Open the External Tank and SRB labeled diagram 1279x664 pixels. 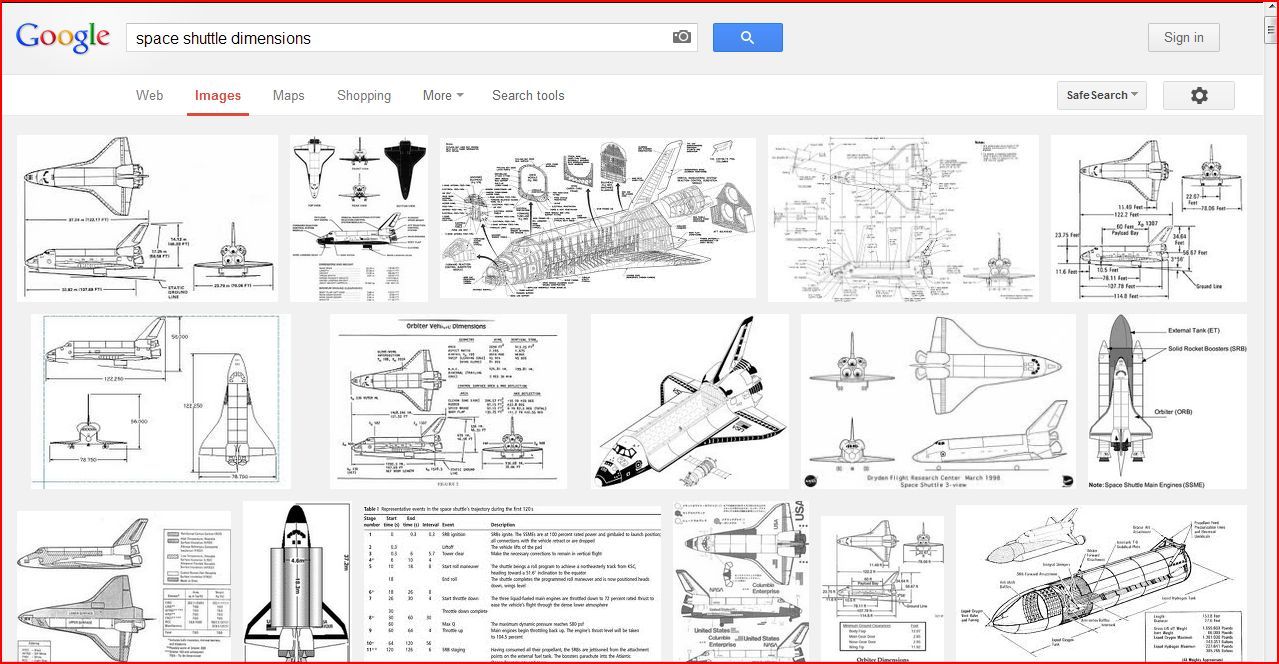tap(1165, 400)
